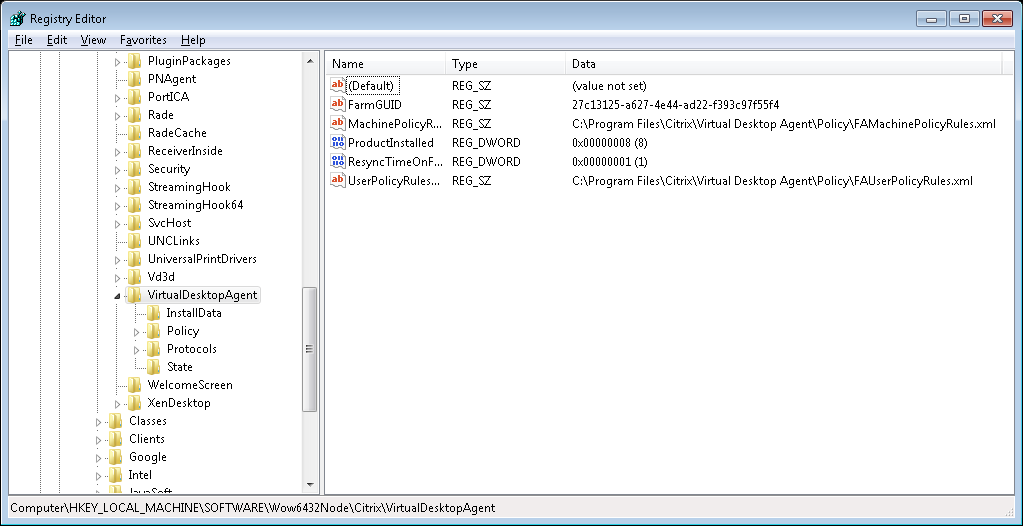The height and width of the screenshot is (526, 1023).
Task: Select the ProductInstalled value name
Action: 391,142
